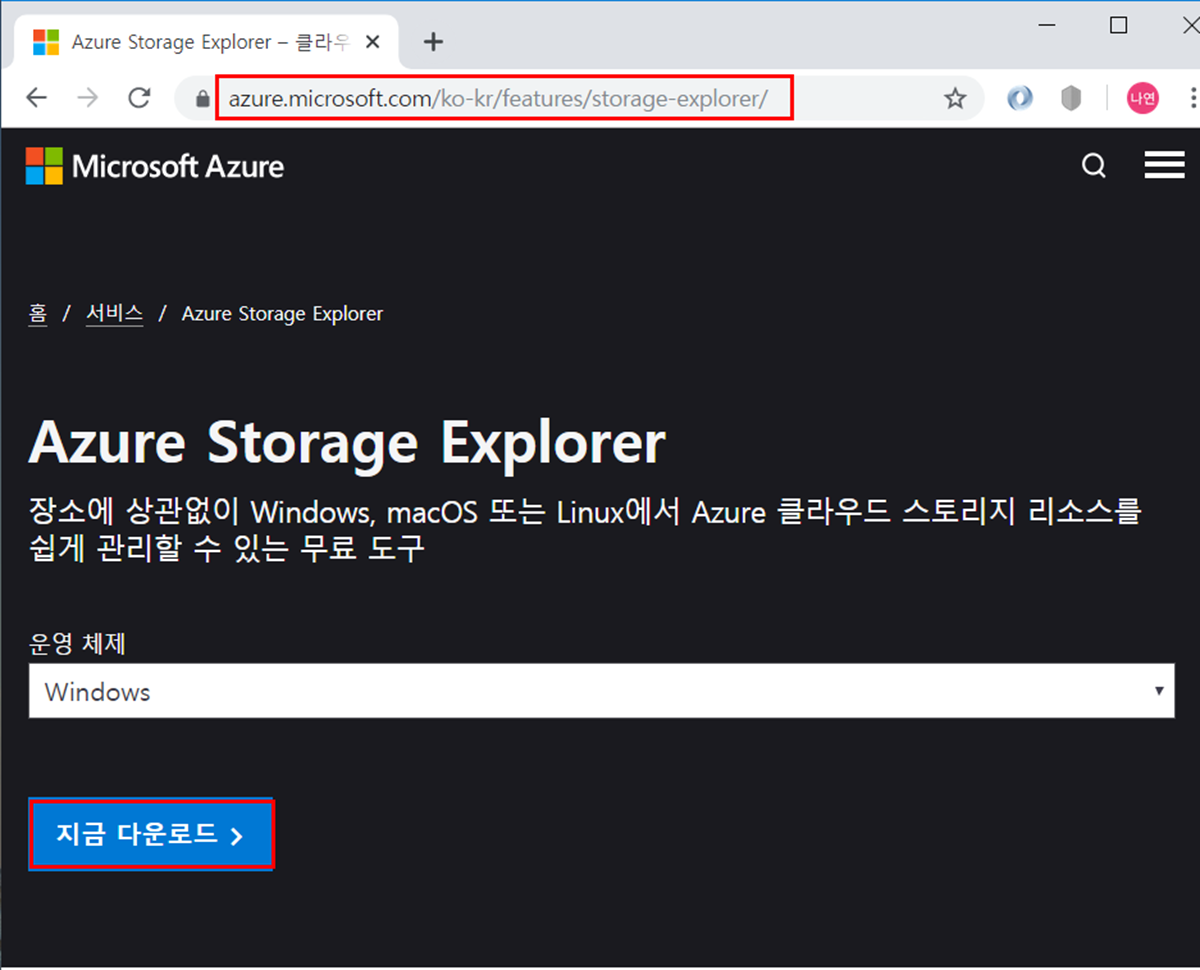Image resolution: width=1200 pixels, height=970 pixels.
Task: Bookmark page with the star icon
Action: [x=955, y=98]
